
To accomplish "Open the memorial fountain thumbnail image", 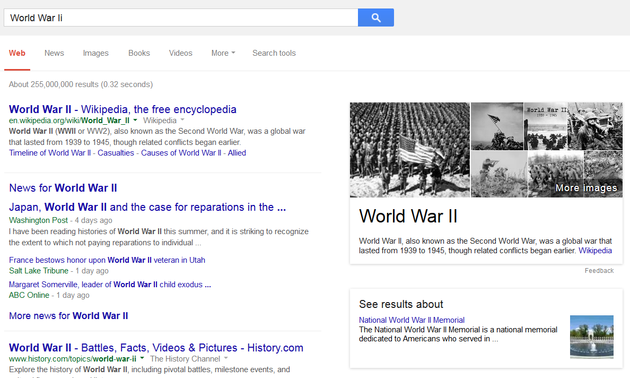I will click(591, 337).
